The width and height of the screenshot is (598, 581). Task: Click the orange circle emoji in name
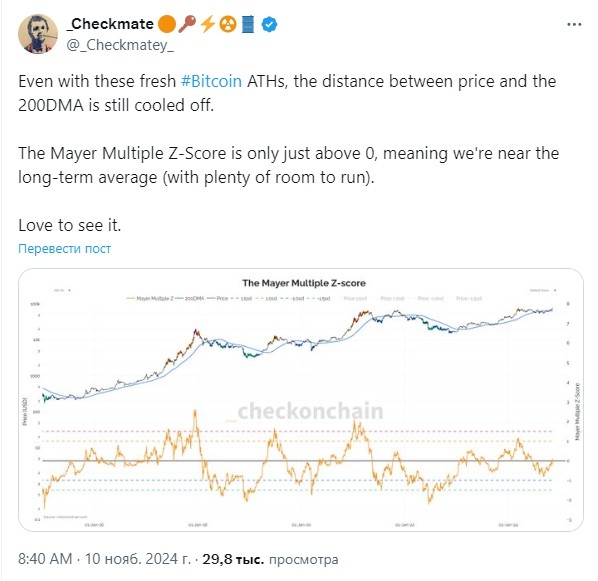click(166, 24)
